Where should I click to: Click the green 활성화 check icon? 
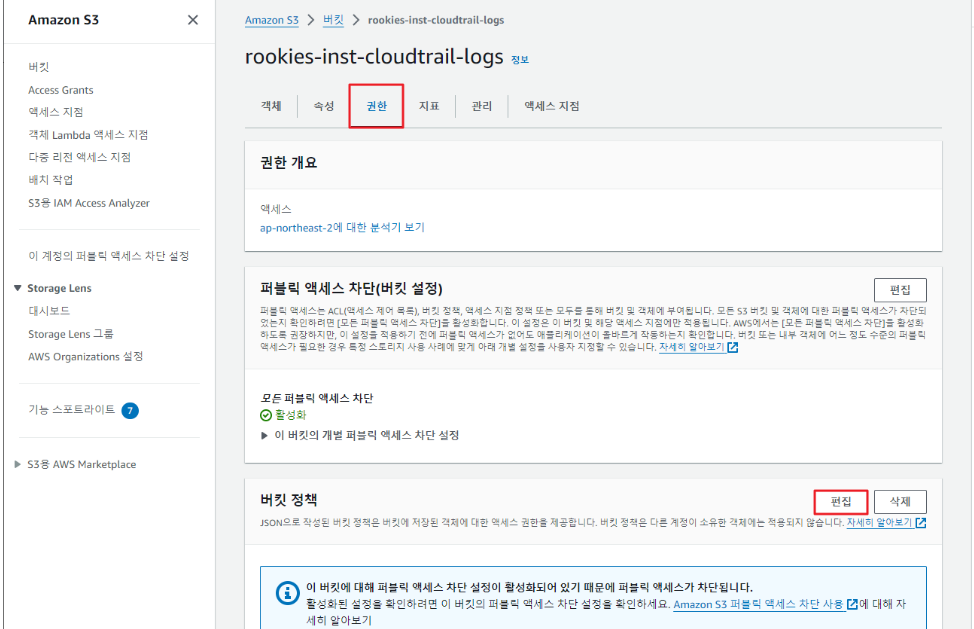coord(266,415)
